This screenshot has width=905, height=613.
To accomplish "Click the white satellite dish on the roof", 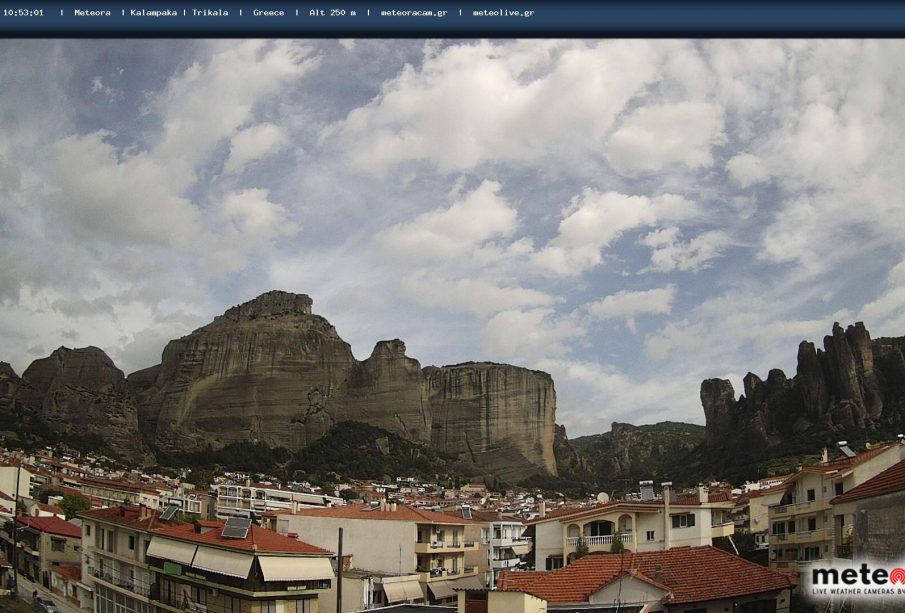I will (x=602, y=497).
